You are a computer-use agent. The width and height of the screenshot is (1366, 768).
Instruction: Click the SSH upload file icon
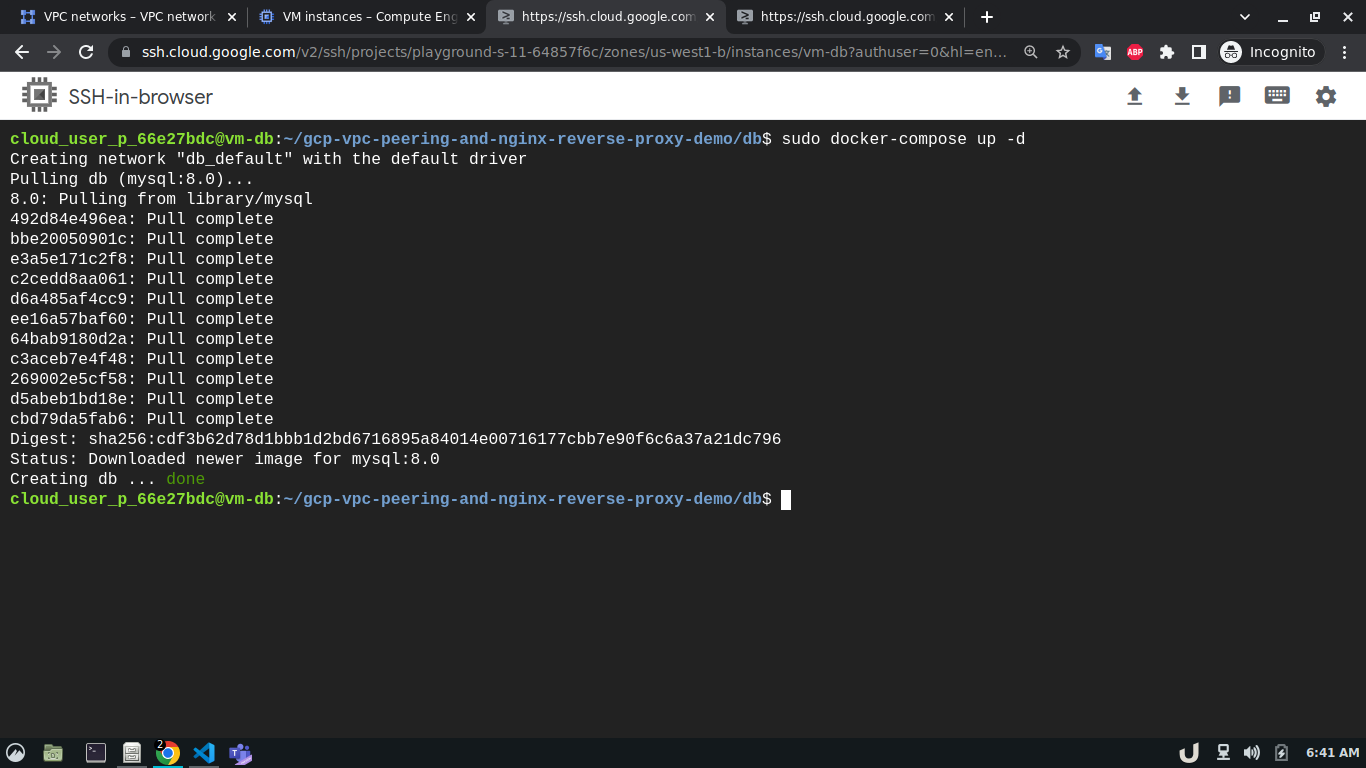1134,96
